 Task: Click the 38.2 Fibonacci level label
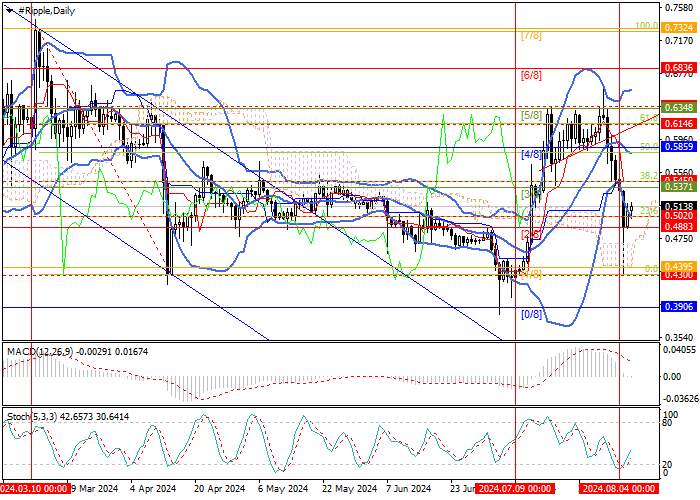649,175
